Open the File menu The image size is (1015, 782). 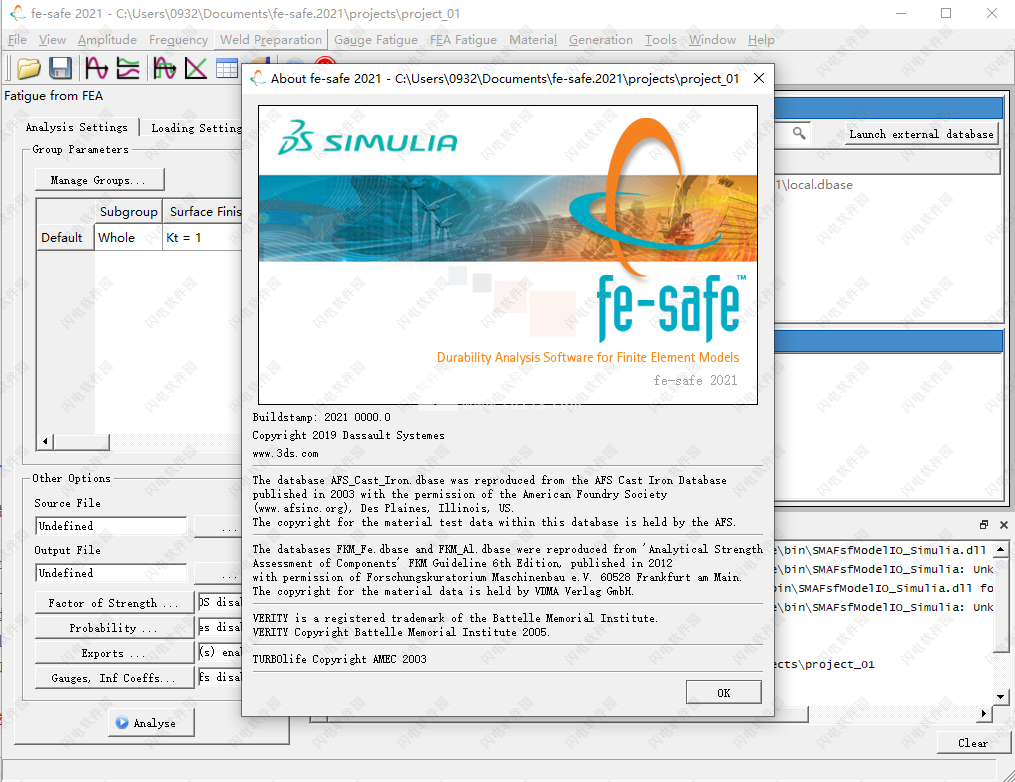click(17, 39)
